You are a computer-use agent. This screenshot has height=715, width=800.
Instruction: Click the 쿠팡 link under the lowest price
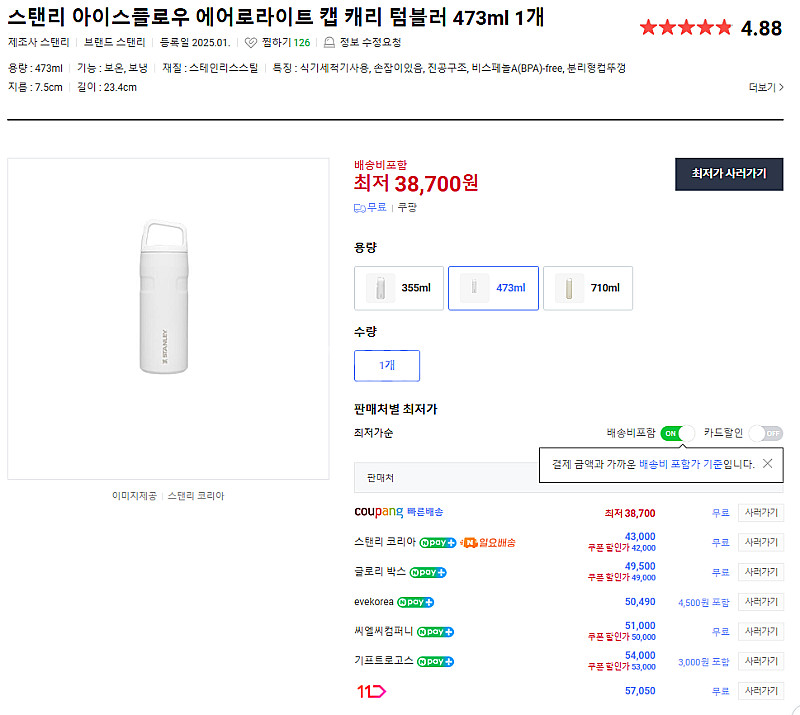(x=407, y=207)
